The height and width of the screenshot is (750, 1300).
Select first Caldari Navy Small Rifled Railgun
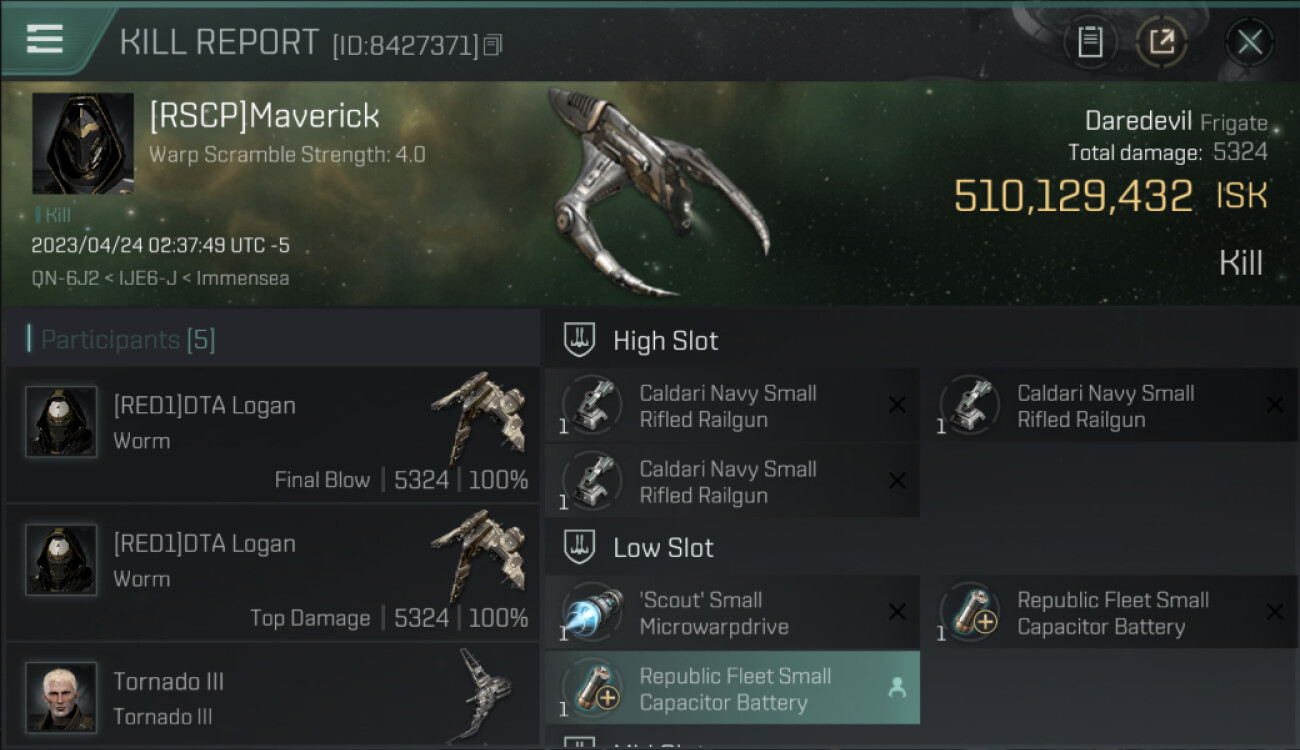coord(732,406)
